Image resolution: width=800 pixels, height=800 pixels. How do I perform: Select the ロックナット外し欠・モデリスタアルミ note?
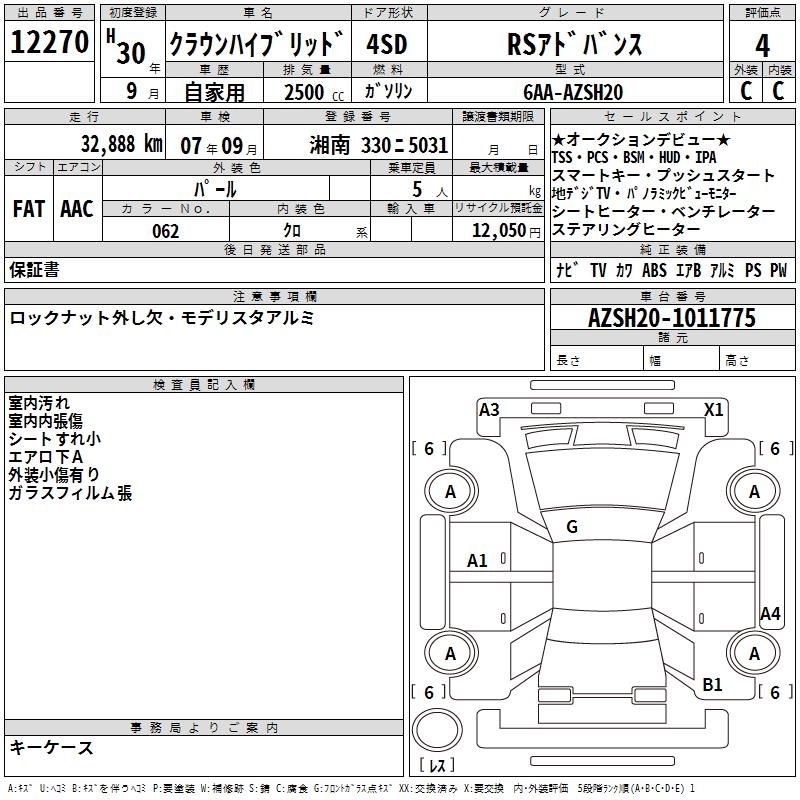point(162,318)
